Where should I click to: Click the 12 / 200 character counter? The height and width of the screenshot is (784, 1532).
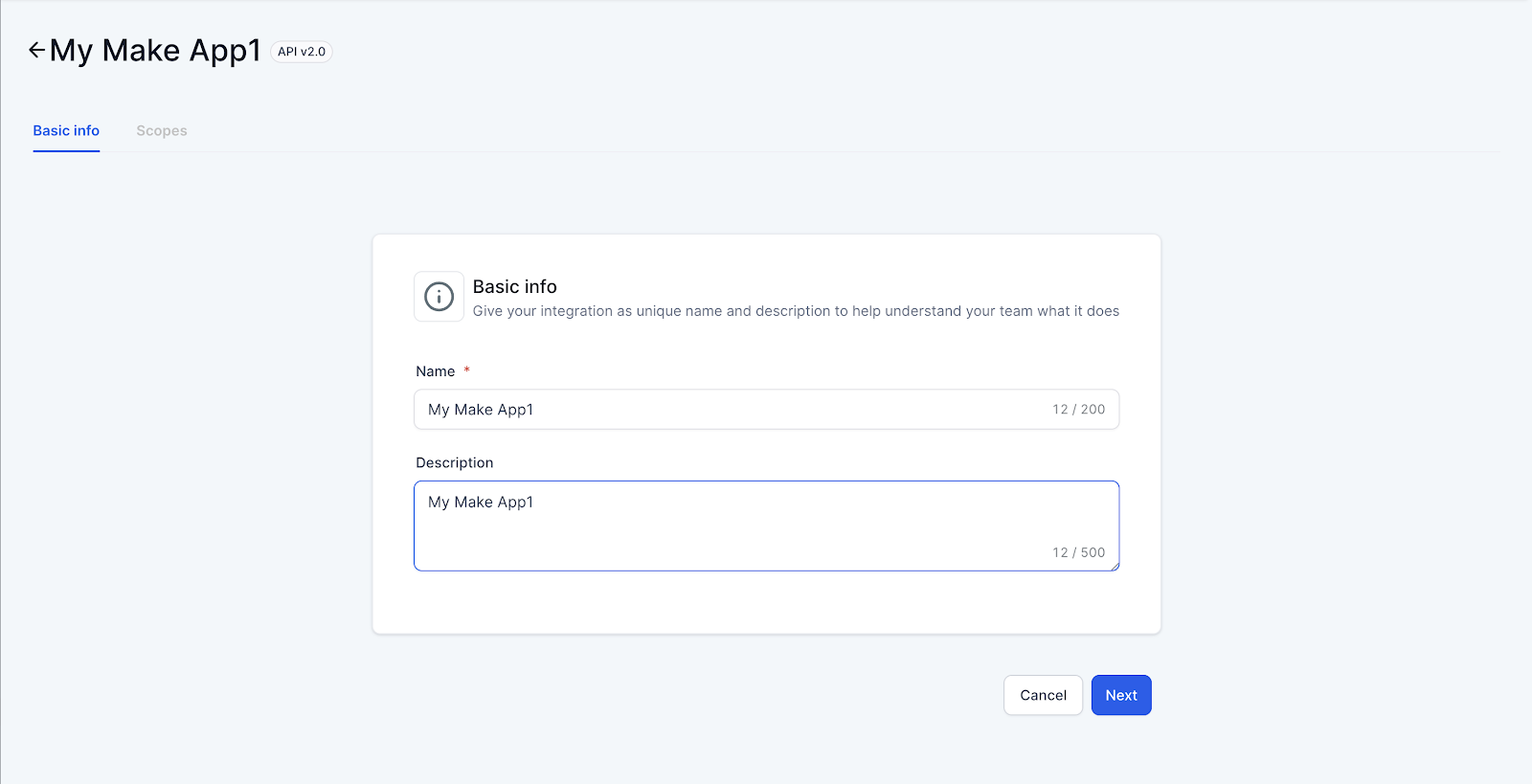(1079, 410)
